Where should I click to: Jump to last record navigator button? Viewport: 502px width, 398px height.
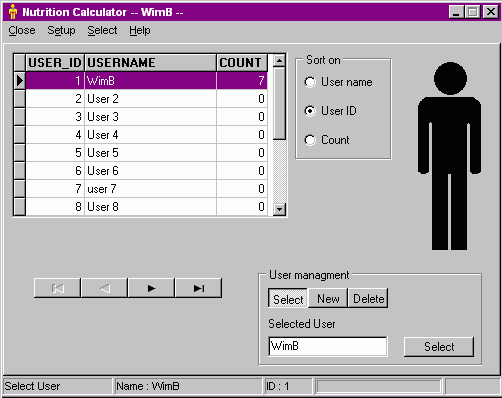tap(198, 288)
